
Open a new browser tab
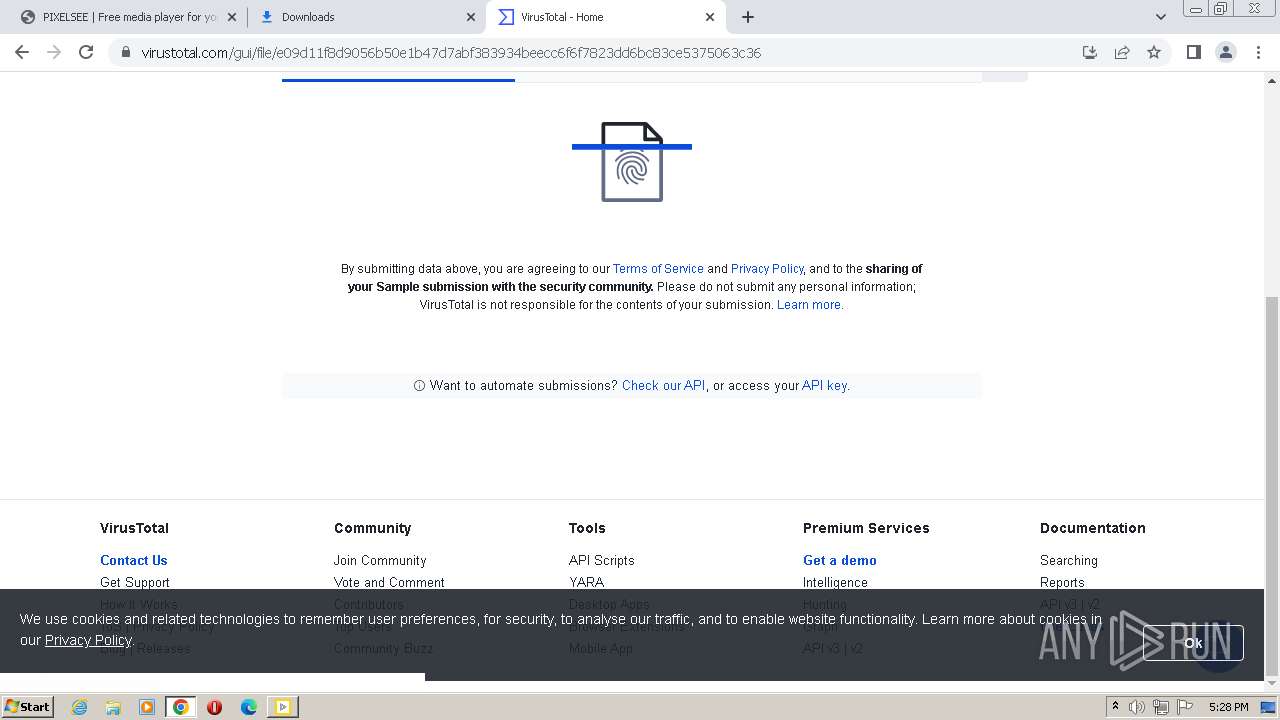[748, 17]
